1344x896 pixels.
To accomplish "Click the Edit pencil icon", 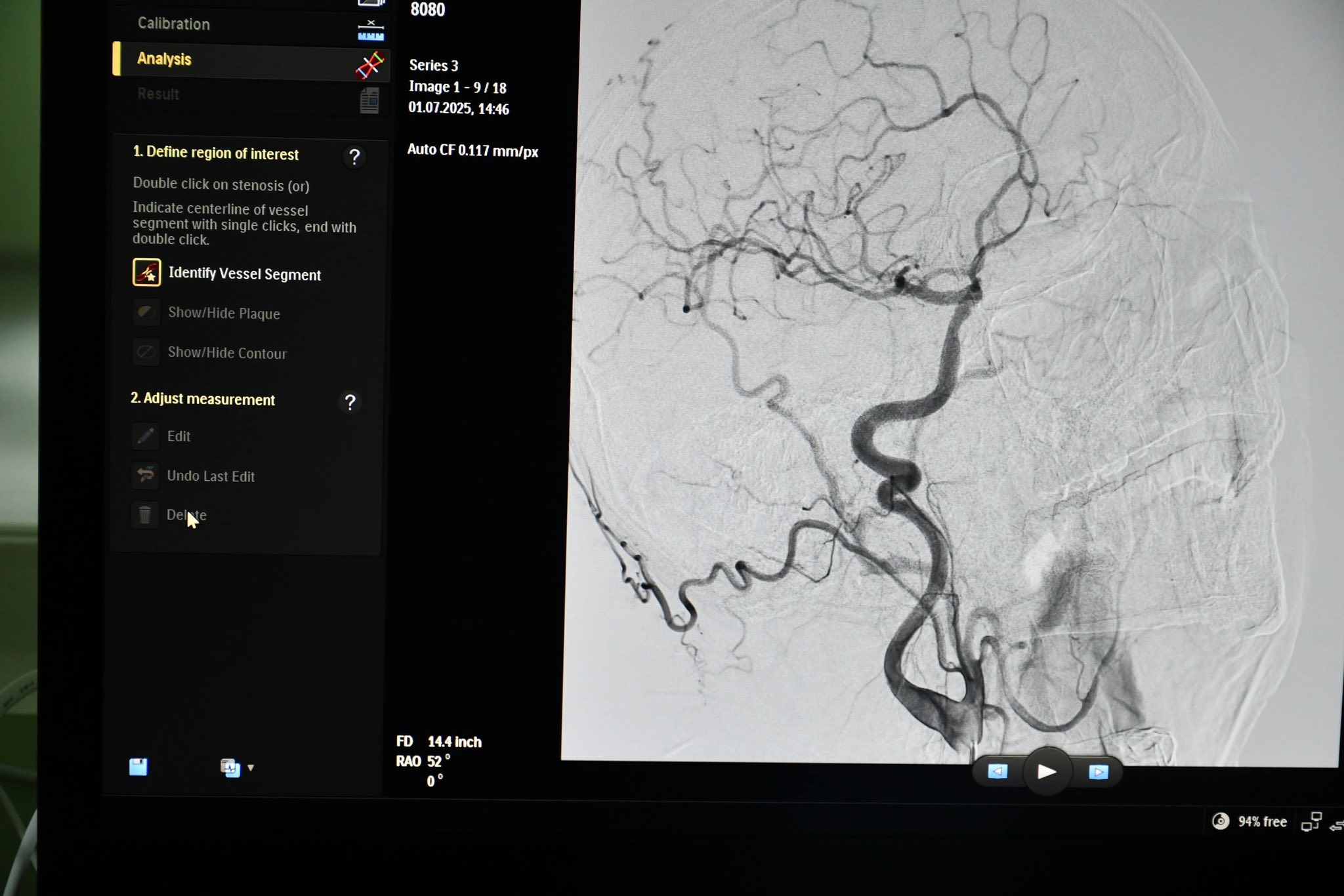I will pyautogui.click(x=145, y=436).
